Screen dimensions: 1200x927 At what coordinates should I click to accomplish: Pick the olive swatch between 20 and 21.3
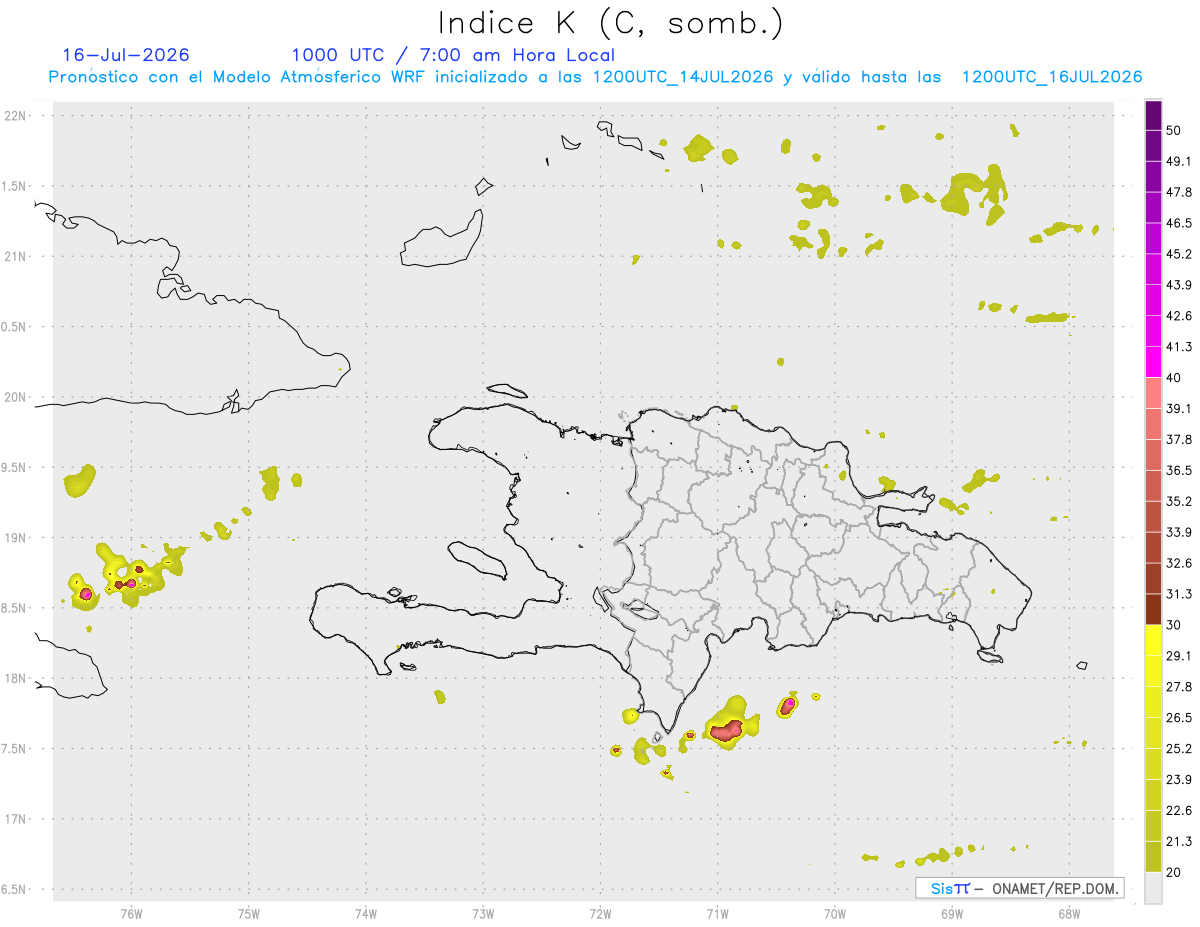pos(1153,857)
